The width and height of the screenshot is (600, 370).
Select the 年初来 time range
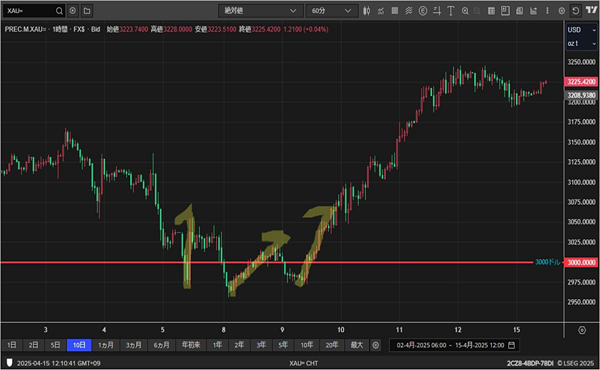coord(191,345)
